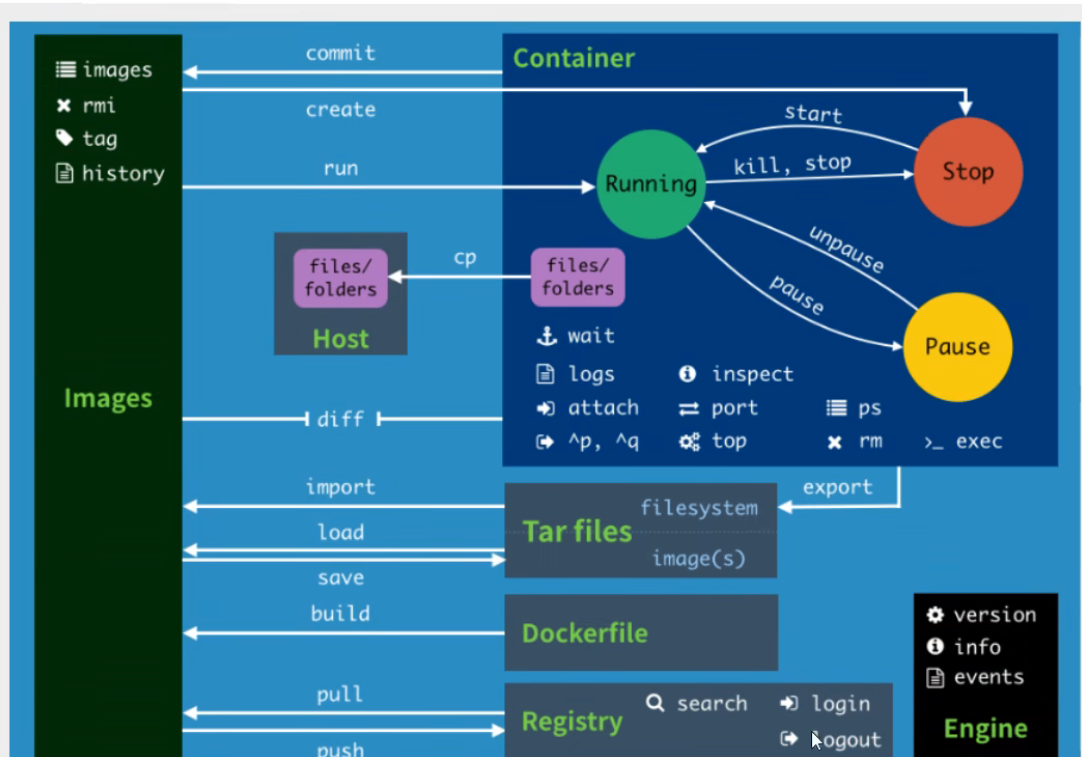Click the 'wait' command text
Image resolution: width=1082 pixels, height=757 pixels.
click(x=591, y=336)
